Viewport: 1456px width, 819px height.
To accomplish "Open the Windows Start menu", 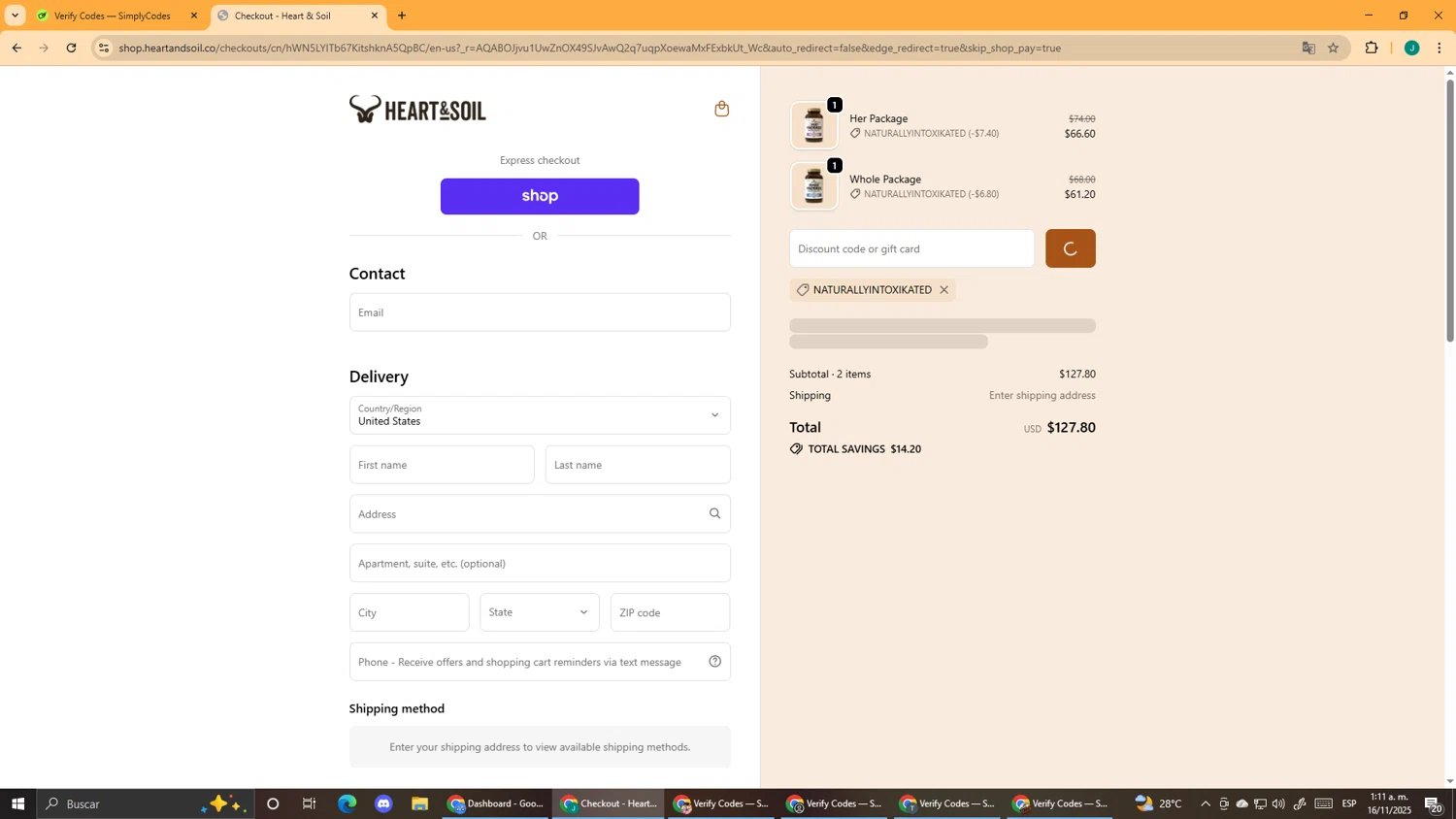I will (17, 804).
